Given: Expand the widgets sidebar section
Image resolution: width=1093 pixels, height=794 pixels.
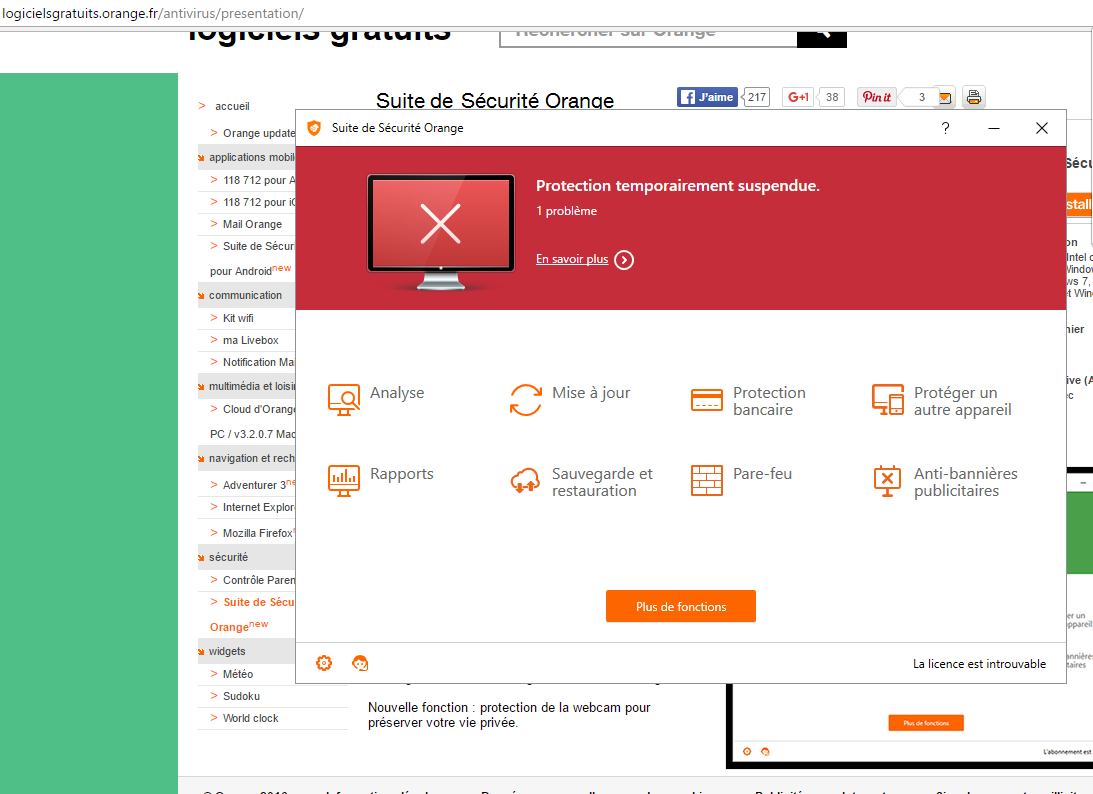Looking at the screenshot, I should [x=247, y=652].
